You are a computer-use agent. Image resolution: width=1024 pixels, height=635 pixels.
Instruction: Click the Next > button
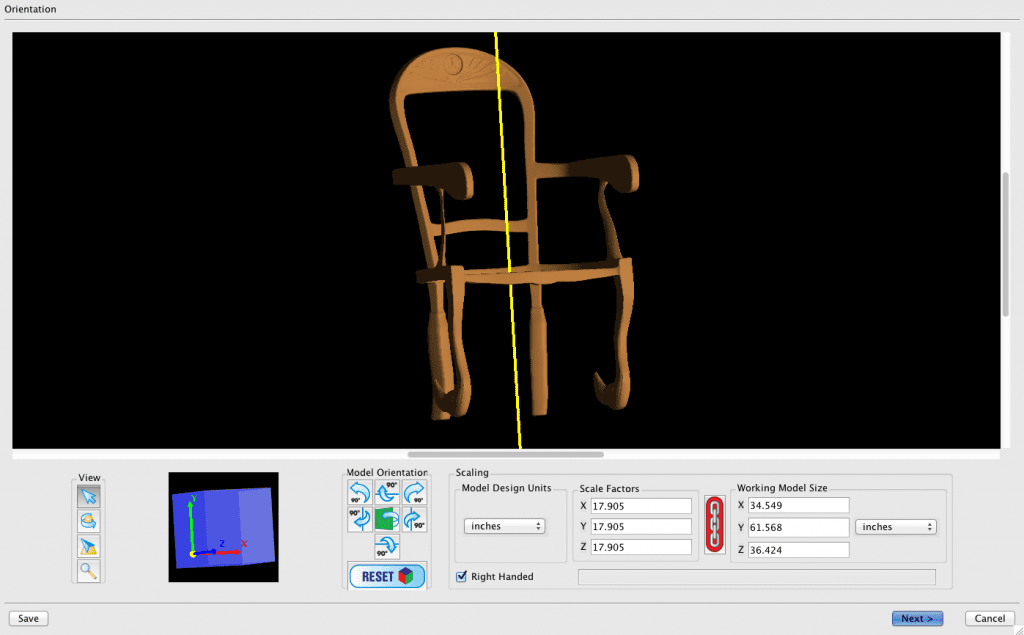pos(917,618)
